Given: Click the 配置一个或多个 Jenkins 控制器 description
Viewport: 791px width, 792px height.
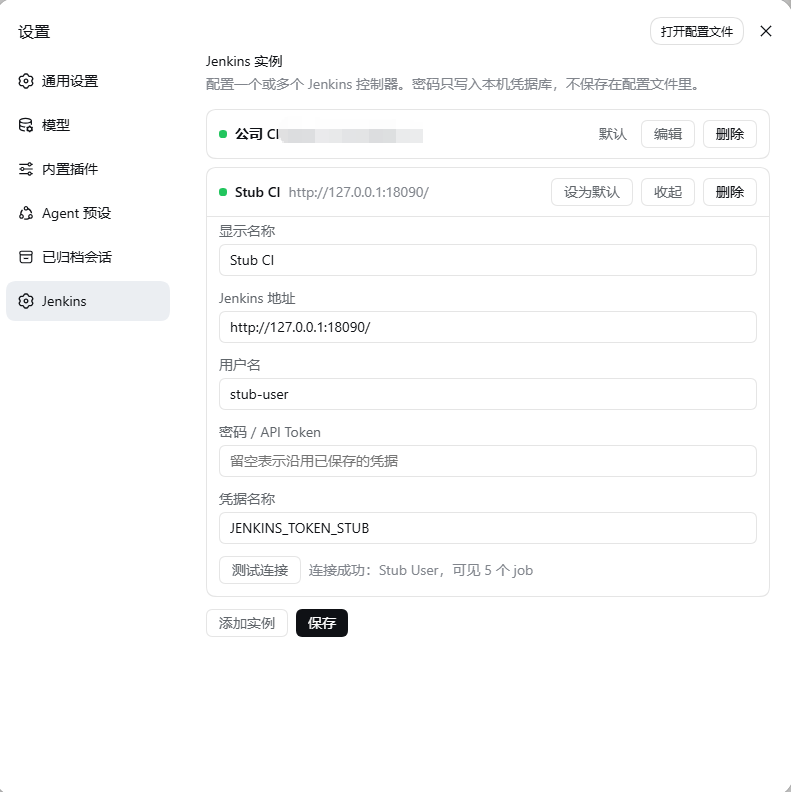Looking at the screenshot, I should point(453,84).
